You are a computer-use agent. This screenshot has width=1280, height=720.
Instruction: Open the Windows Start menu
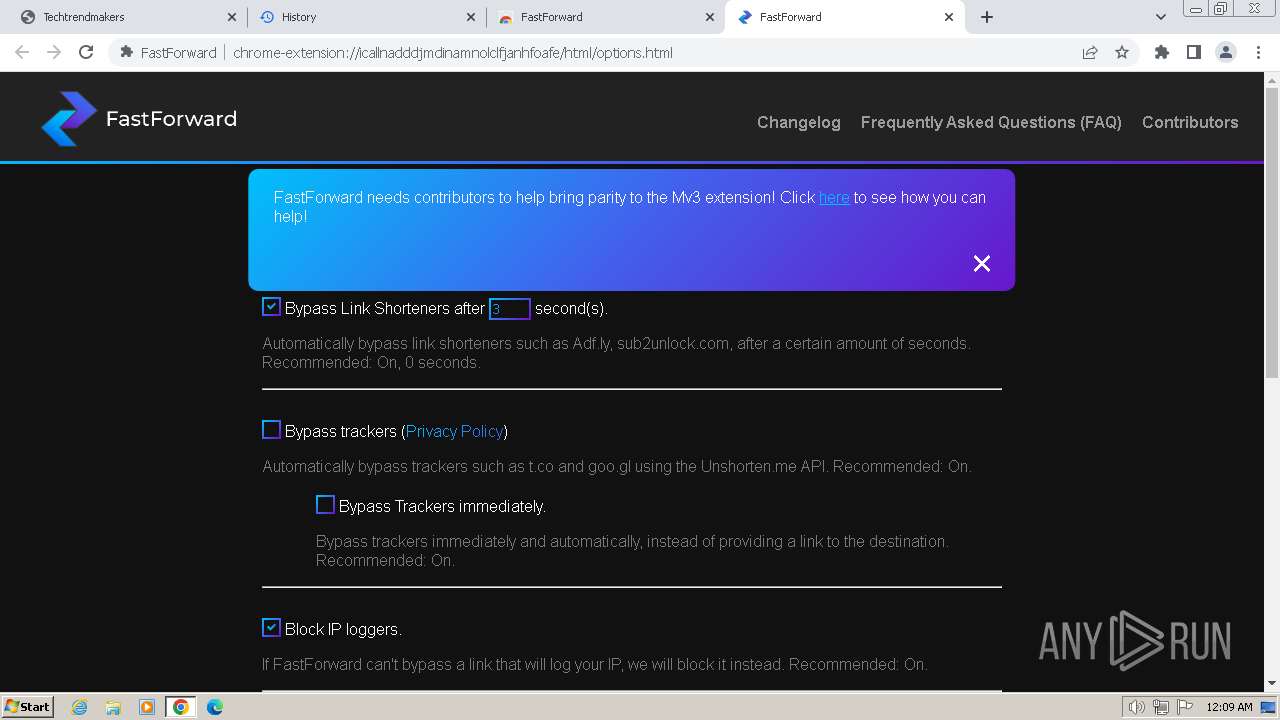[28, 706]
